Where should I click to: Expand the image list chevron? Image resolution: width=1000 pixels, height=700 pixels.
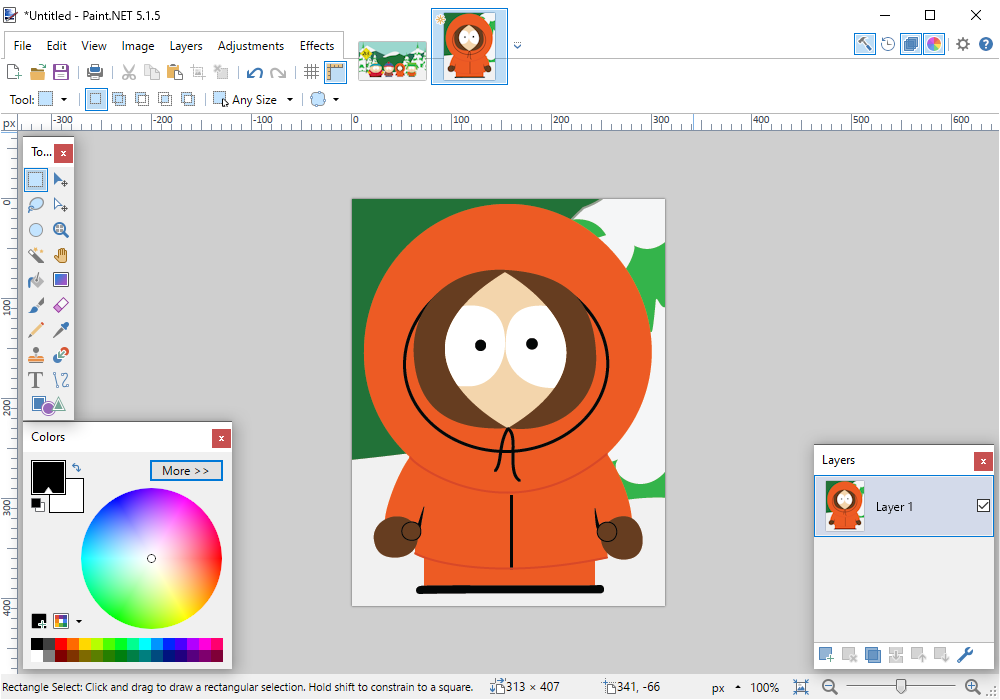[x=517, y=45]
